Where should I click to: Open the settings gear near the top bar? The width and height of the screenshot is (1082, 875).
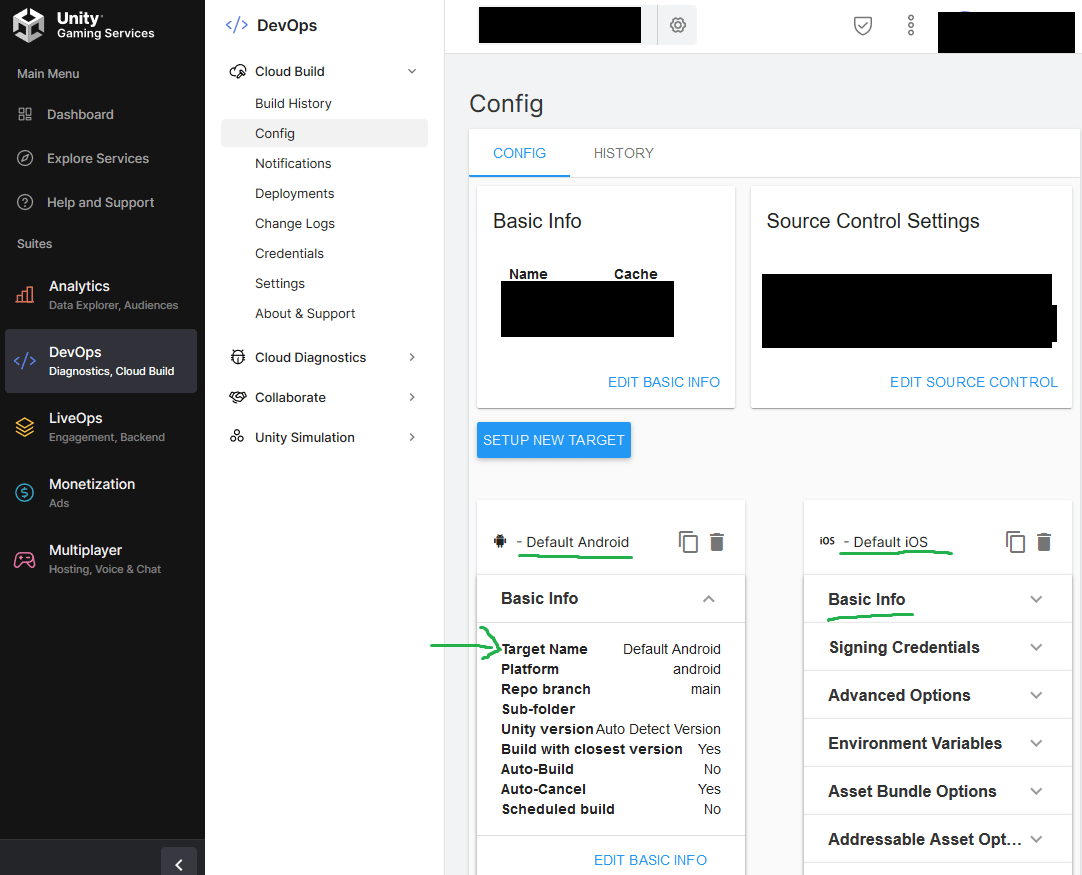click(677, 25)
